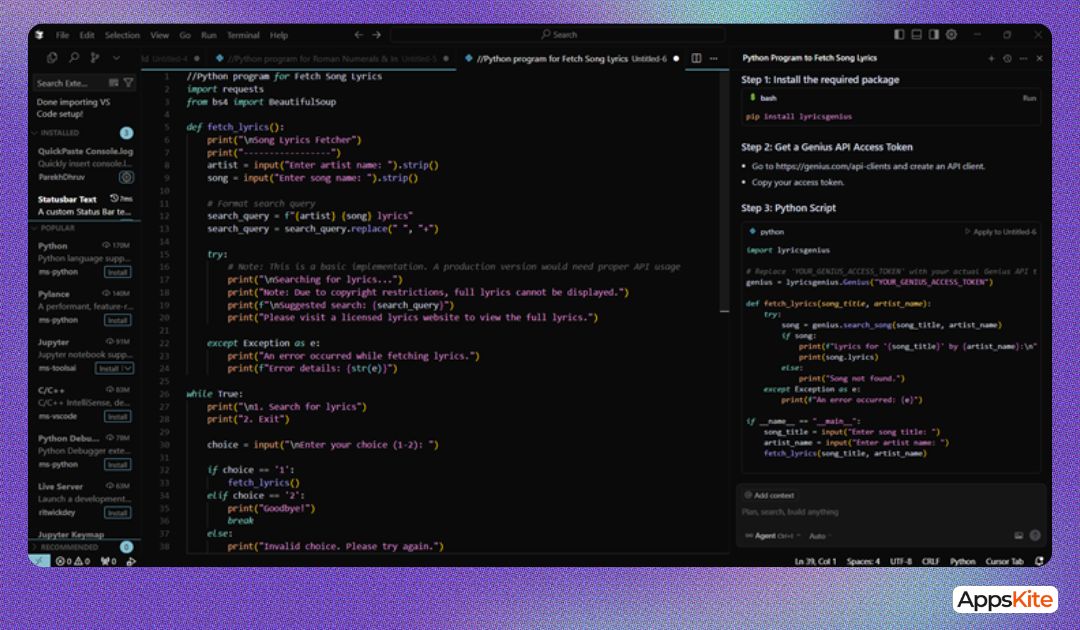The width and height of the screenshot is (1080, 630).
Task: Click Ln 39, Col 1 in status bar
Action: (816, 561)
